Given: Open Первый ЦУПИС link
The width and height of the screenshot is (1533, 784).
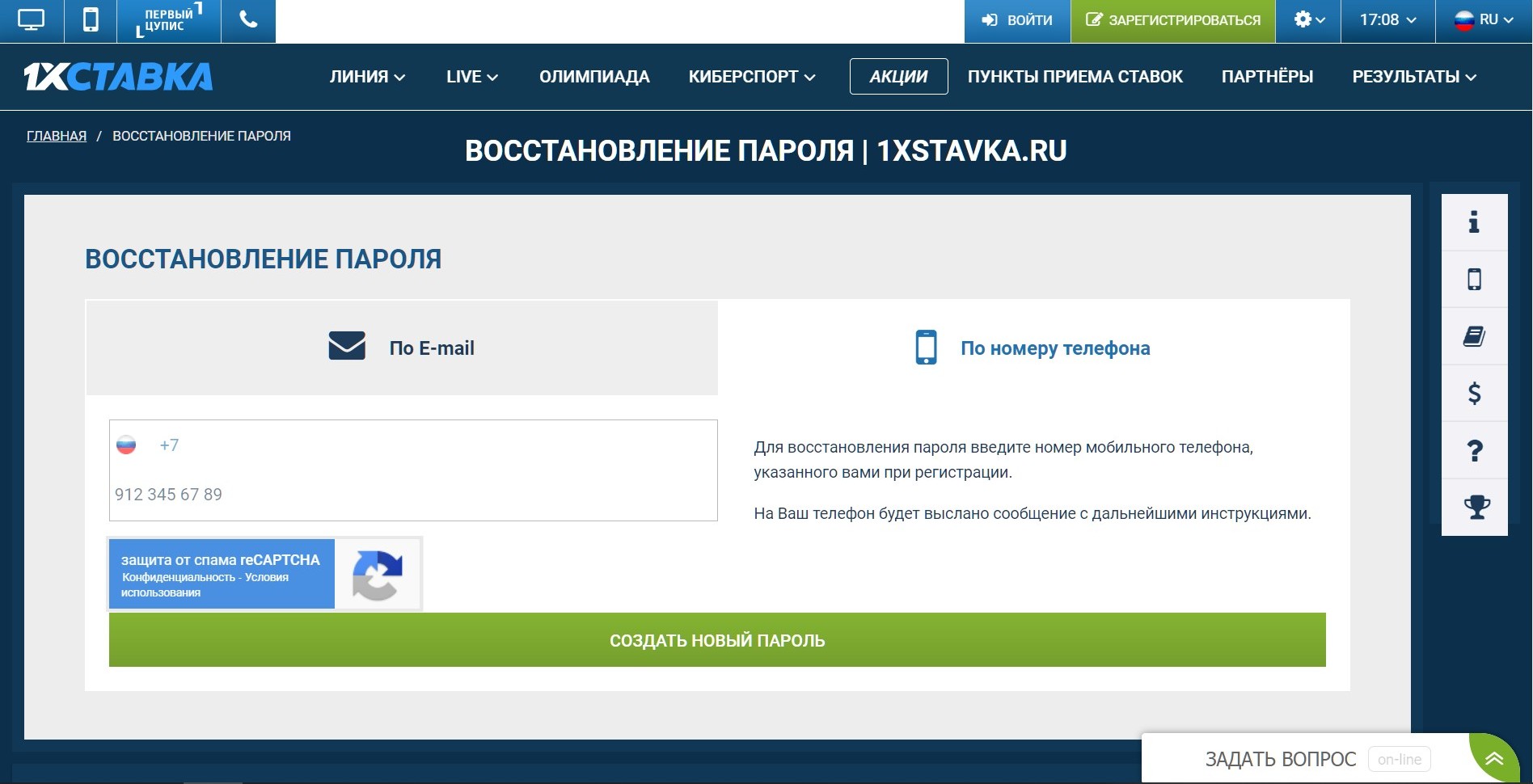Looking at the screenshot, I should [168, 20].
